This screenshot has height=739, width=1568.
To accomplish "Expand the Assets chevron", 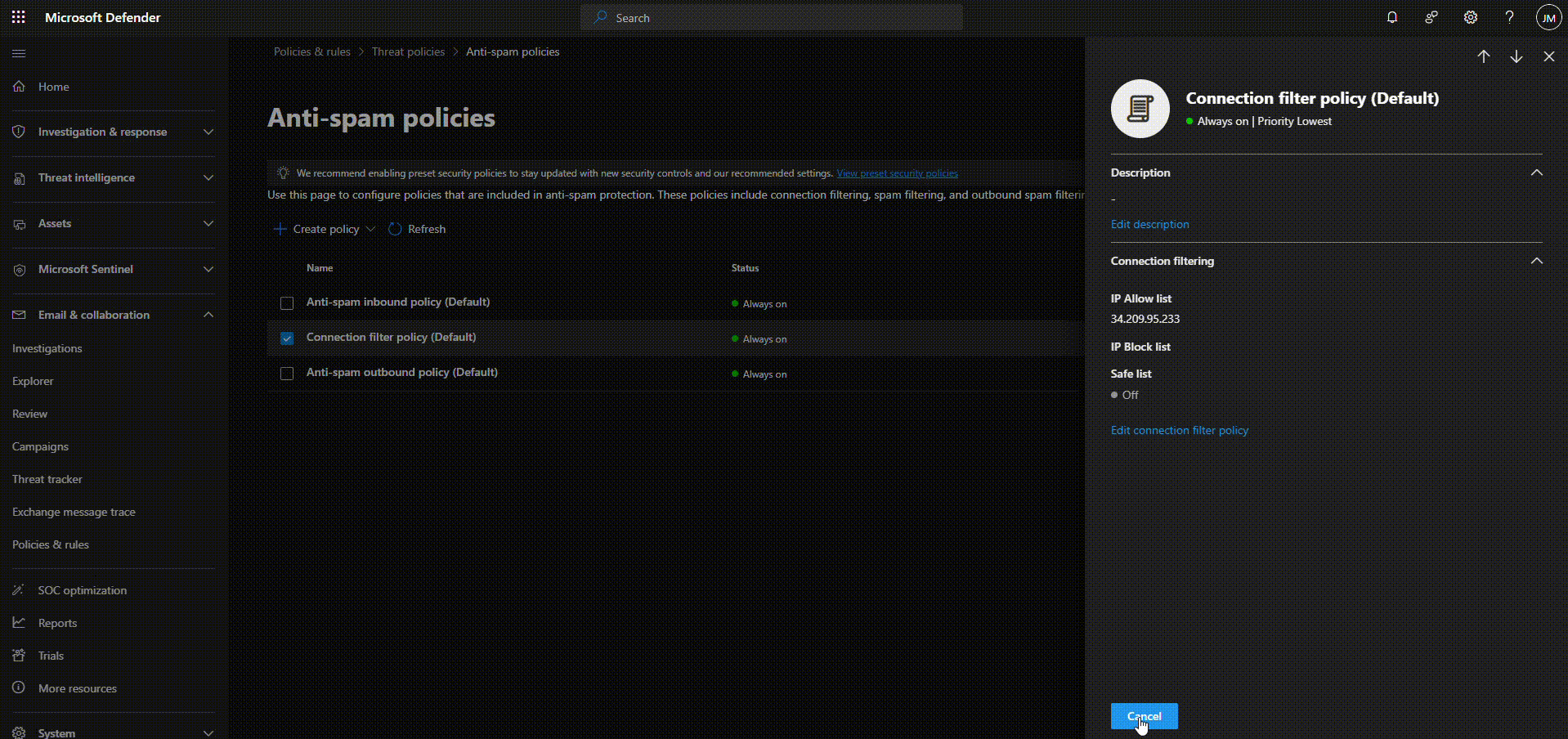I will click(x=208, y=223).
